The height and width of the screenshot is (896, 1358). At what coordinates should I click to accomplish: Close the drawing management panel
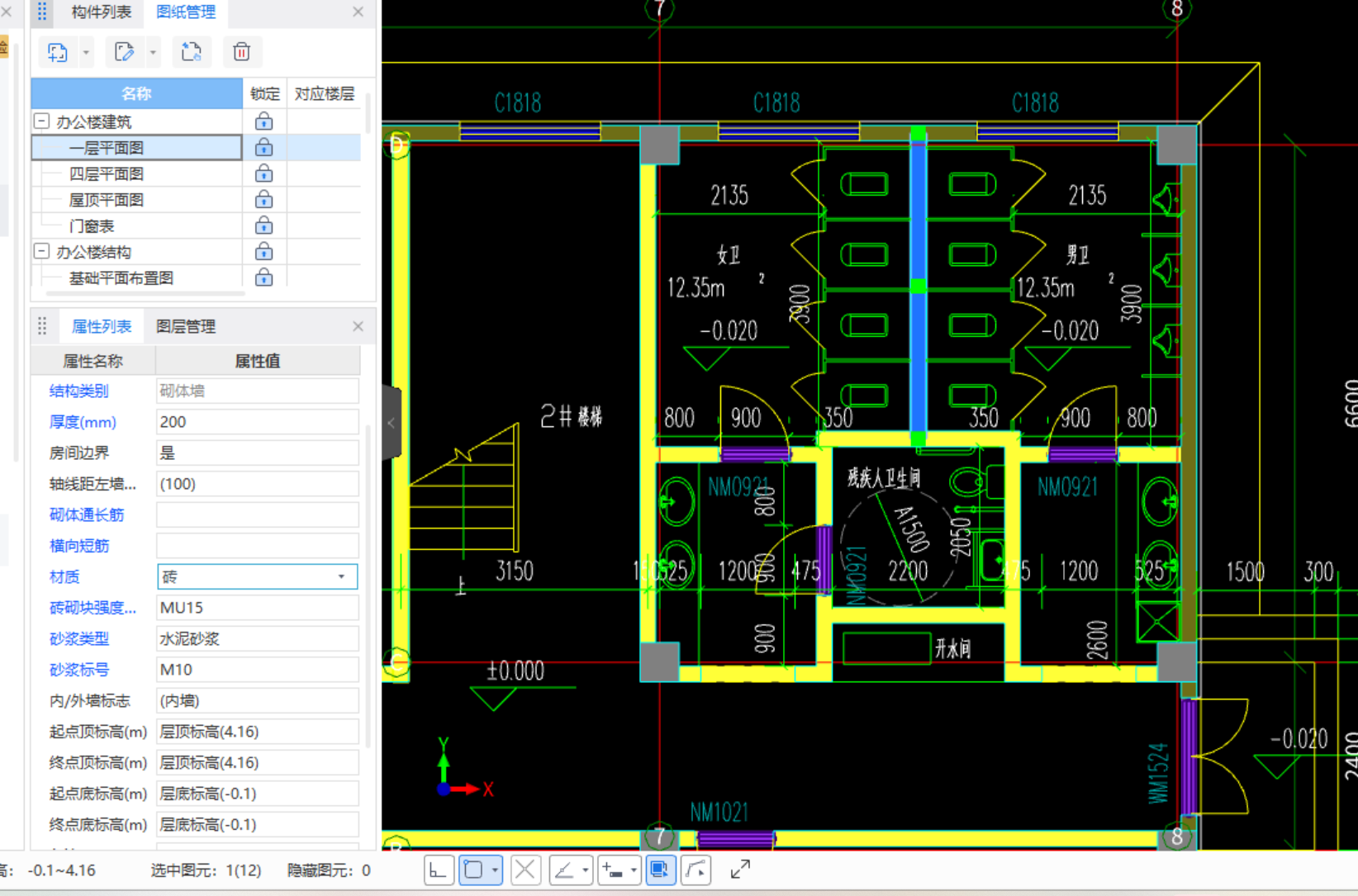358,12
